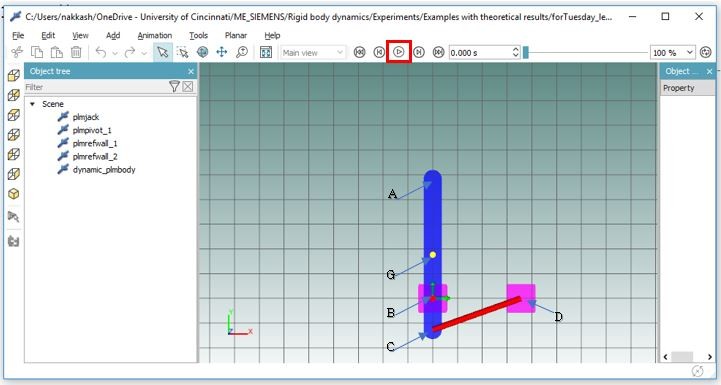Select dynamic_plmbody in Object tree
Image resolution: width=721 pixels, height=385 pixels.
coord(104,170)
